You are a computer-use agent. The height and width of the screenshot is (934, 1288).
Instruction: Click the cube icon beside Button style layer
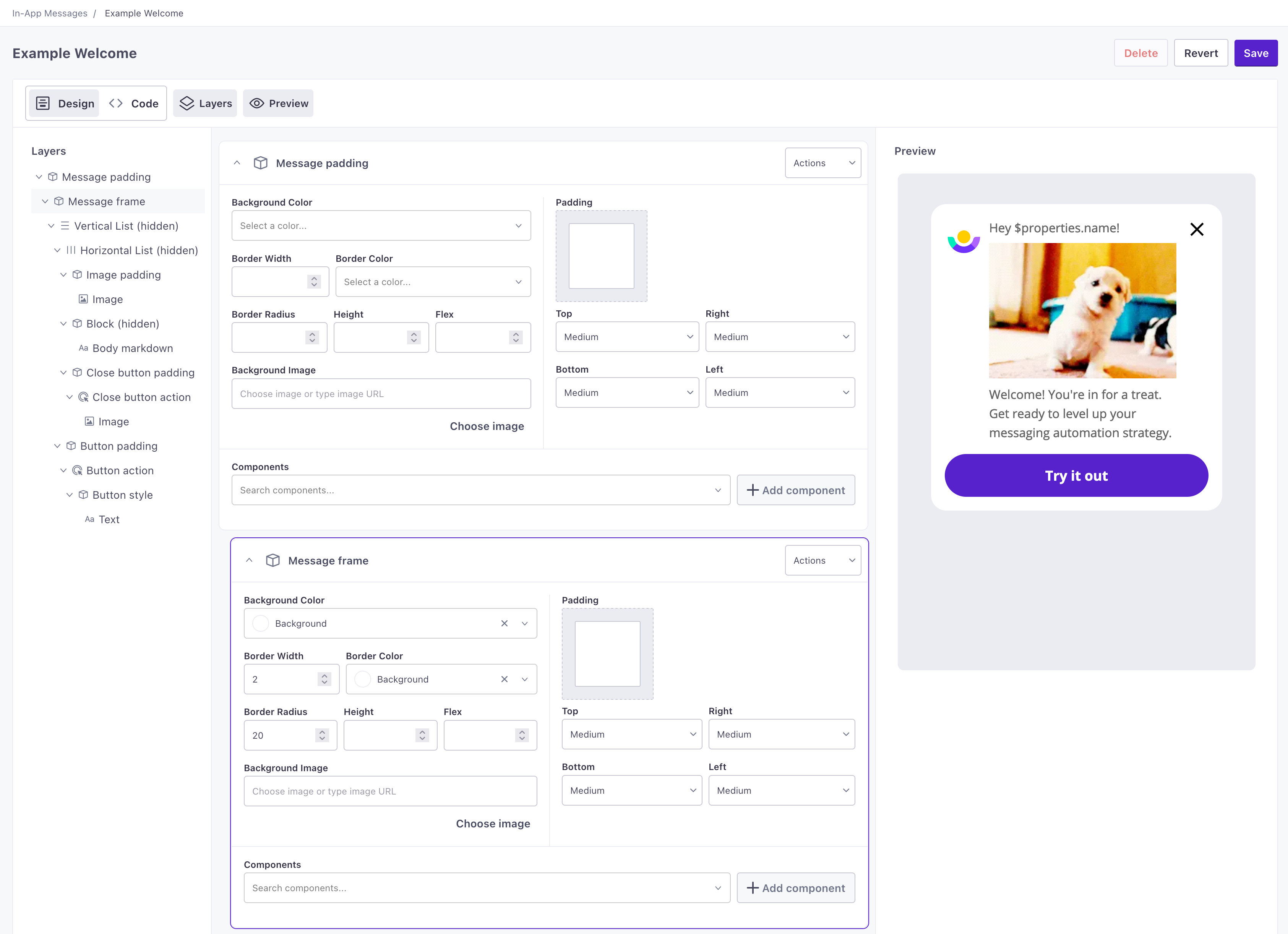[83, 495]
